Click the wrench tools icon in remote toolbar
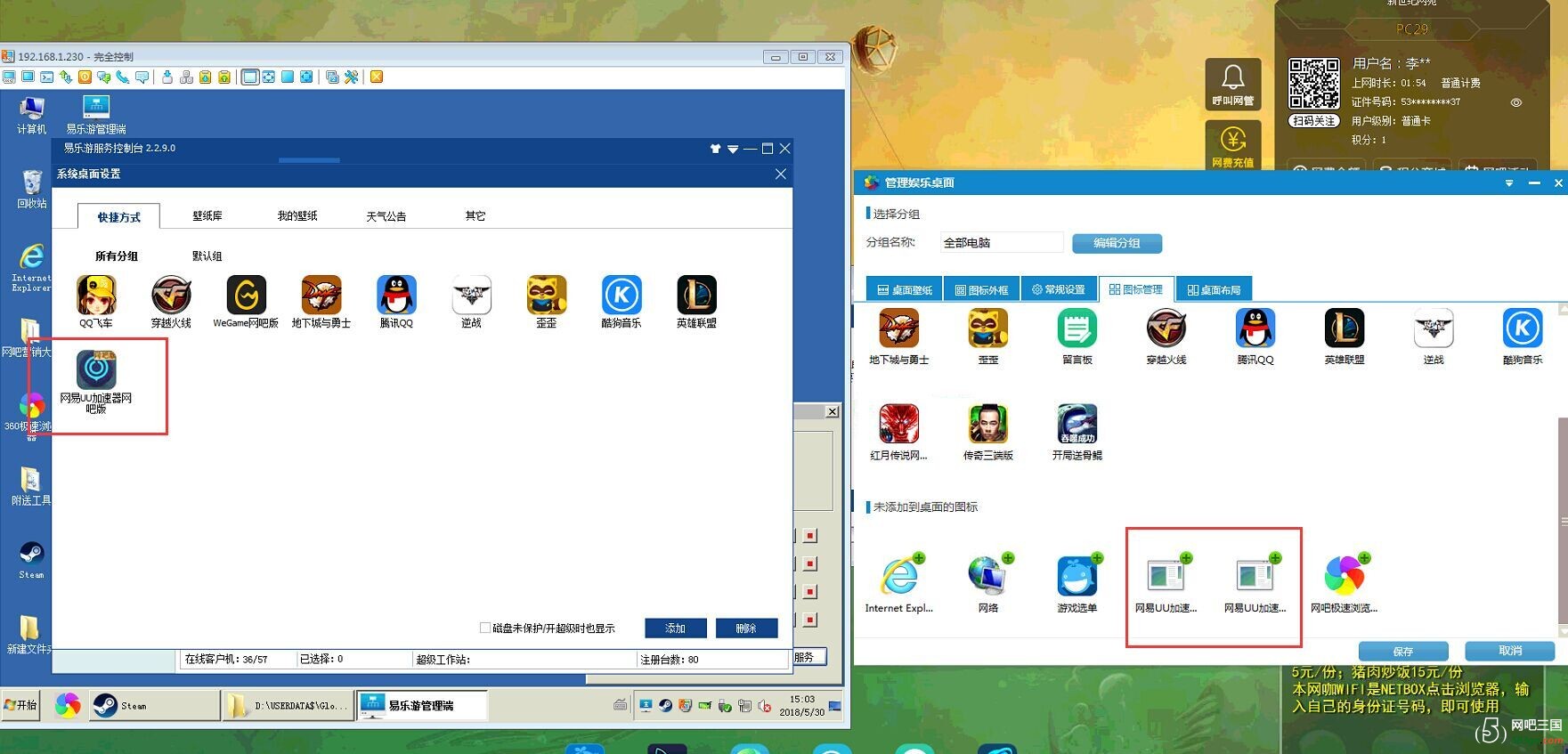 coord(352,77)
